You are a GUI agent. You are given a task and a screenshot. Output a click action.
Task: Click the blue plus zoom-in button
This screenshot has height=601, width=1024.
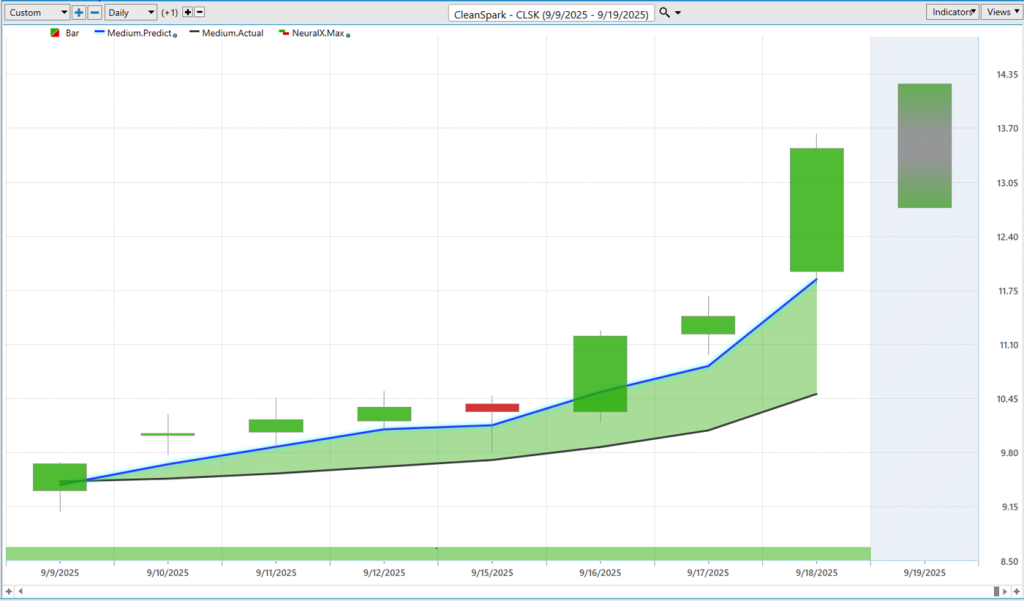(x=79, y=13)
